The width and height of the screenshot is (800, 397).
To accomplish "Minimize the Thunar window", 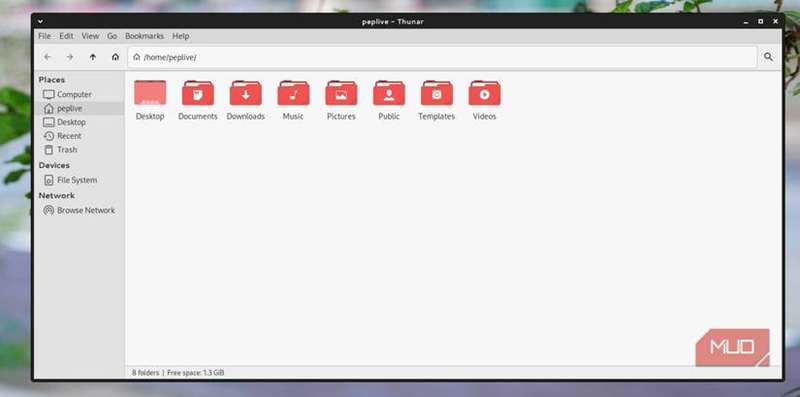I will pyautogui.click(x=746, y=21).
